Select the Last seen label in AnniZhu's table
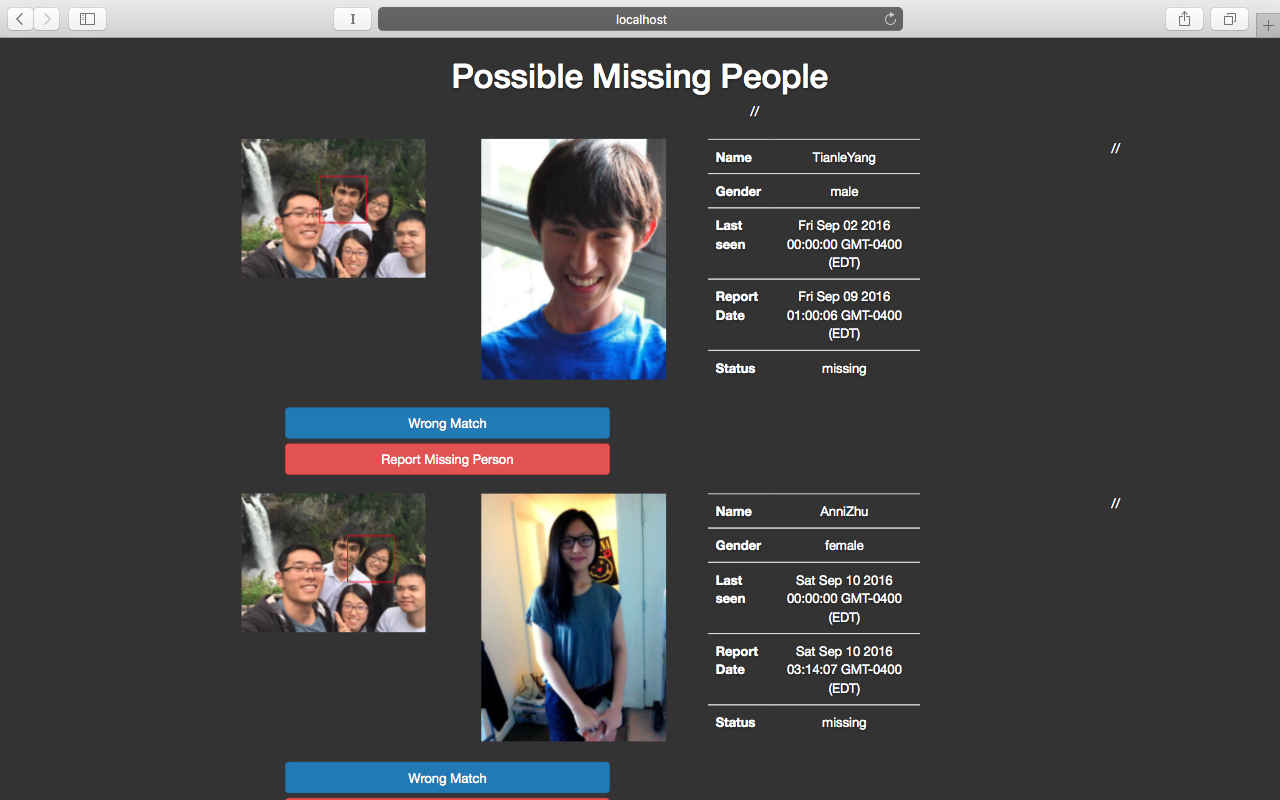 (x=730, y=589)
